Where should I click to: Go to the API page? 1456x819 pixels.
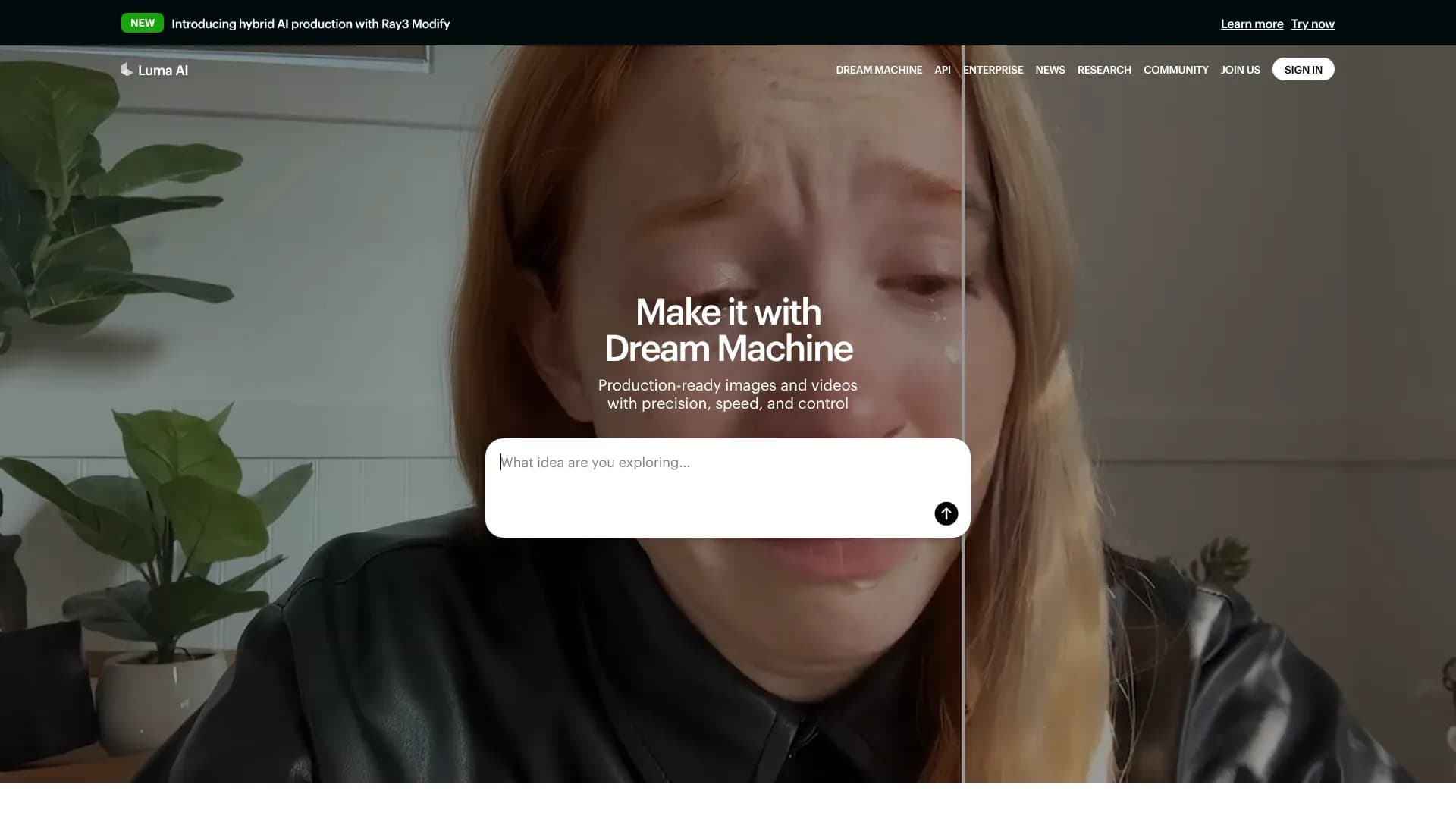pos(942,70)
